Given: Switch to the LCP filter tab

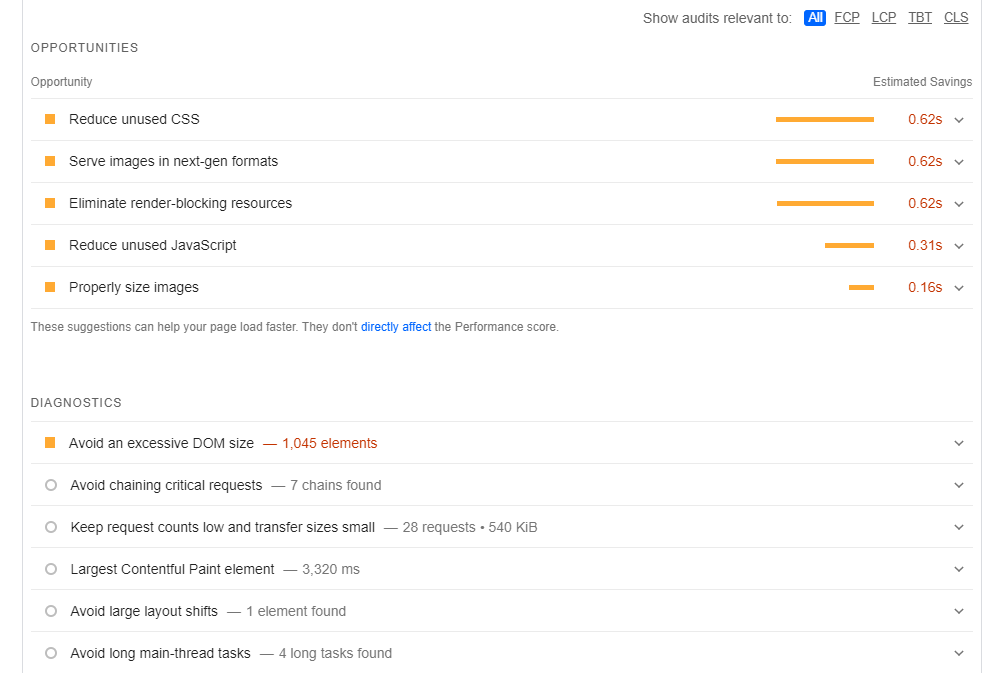Looking at the screenshot, I should point(883,17).
